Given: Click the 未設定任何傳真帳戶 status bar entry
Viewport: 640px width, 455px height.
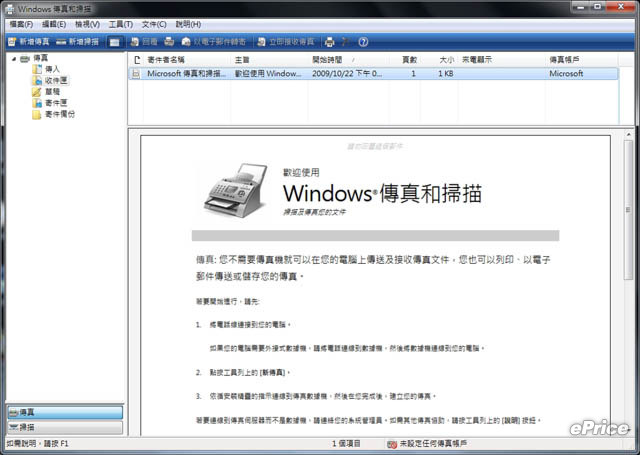Looking at the screenshot, I should 433,443.
